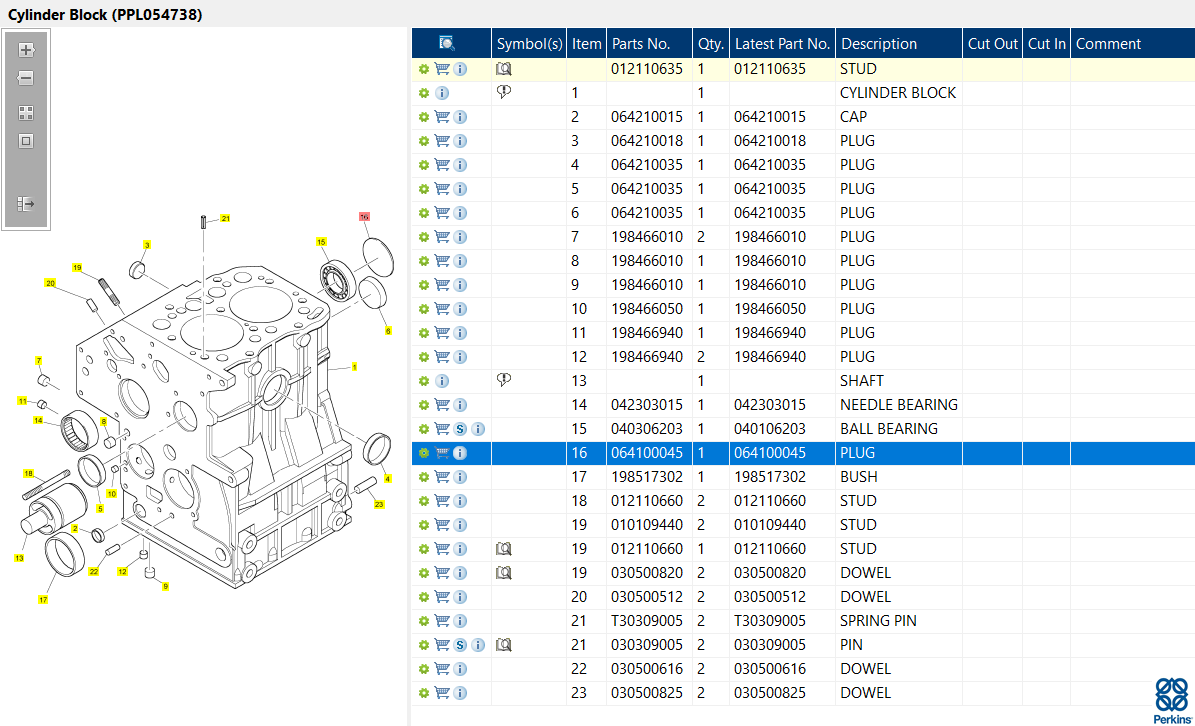Click the list-with-arrow icon in diagram toolbar

(x=26, y=204)
